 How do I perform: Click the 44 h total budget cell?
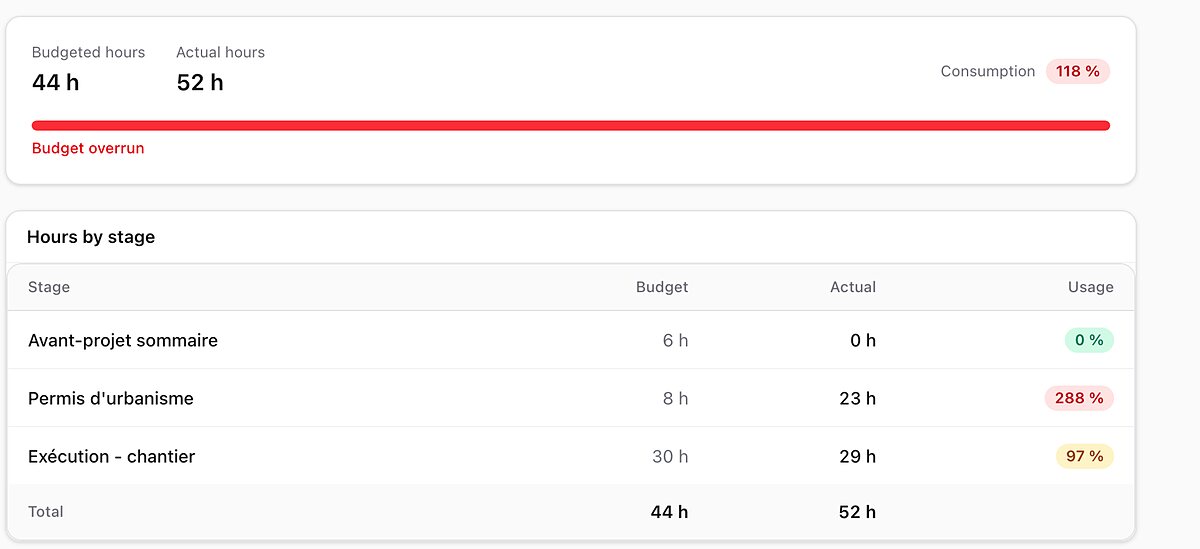coord(669,512)
